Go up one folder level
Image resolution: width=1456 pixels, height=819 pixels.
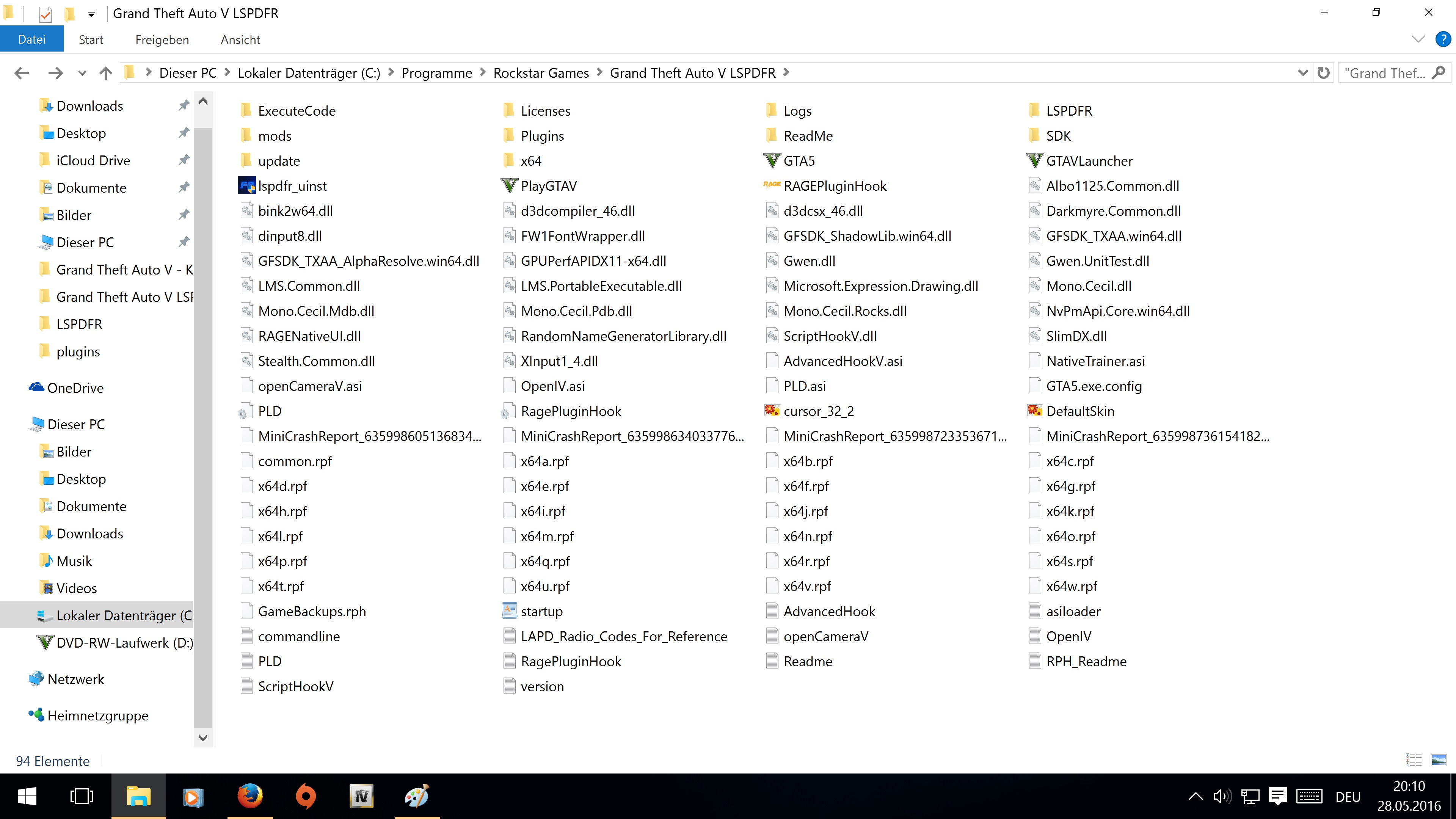click(x=106, y=73)
